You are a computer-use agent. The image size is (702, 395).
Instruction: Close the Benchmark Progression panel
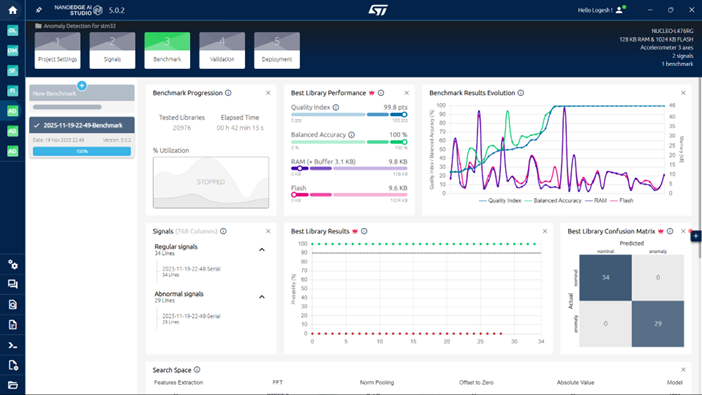(268, 93)
